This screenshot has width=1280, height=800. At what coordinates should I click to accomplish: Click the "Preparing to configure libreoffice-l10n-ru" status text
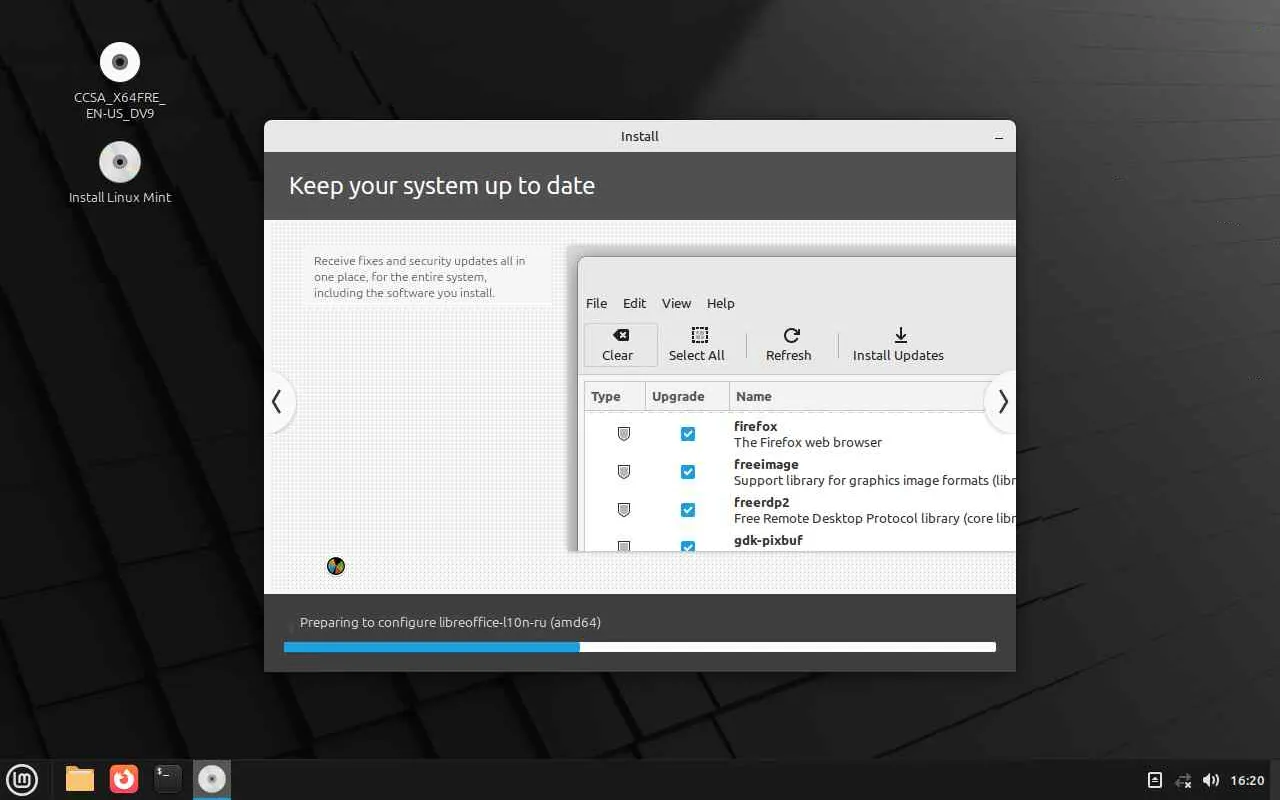(x=450, y=622)
